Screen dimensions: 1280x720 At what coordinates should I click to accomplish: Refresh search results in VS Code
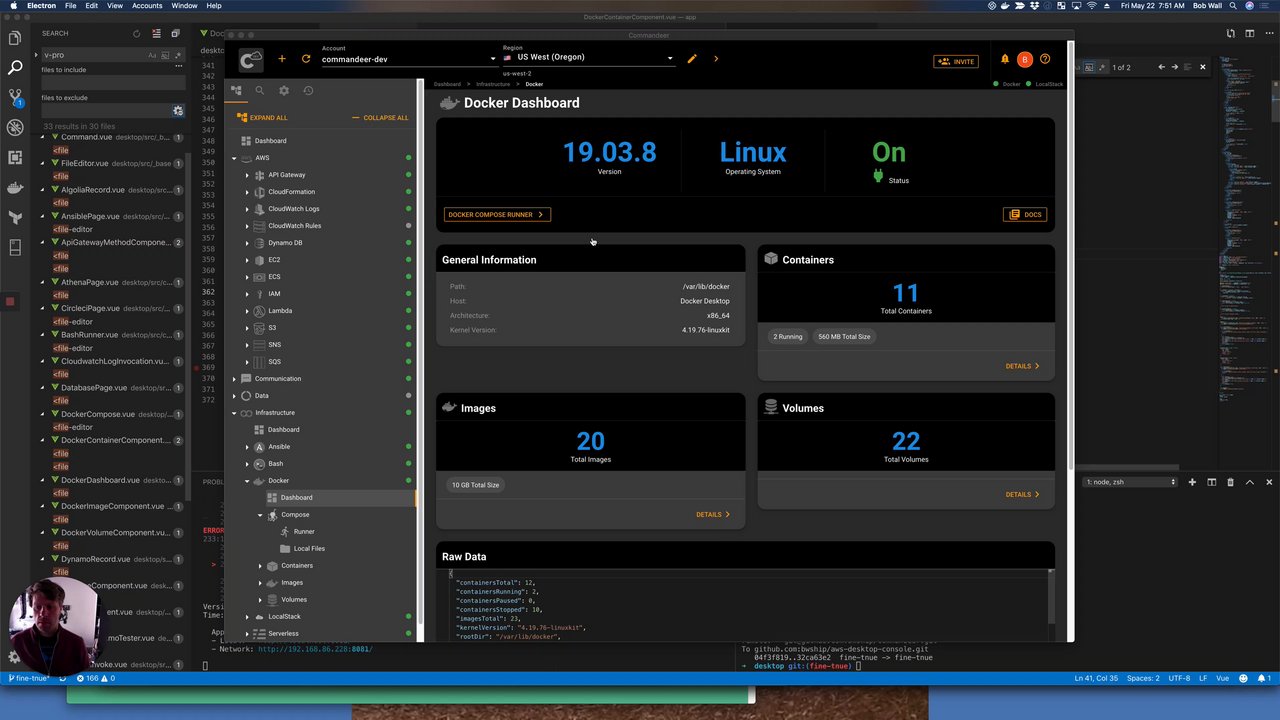(x=137, y=34)
